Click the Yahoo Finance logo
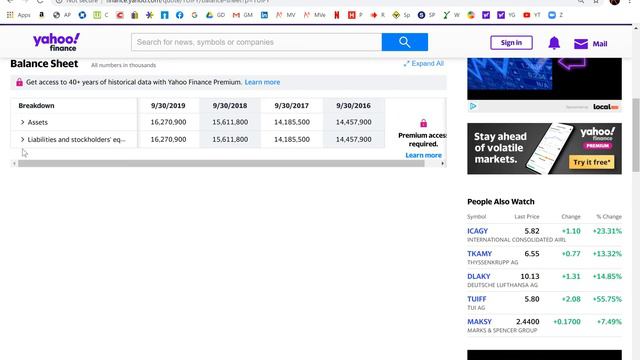 pyautogui.click(x=56, y=42)
